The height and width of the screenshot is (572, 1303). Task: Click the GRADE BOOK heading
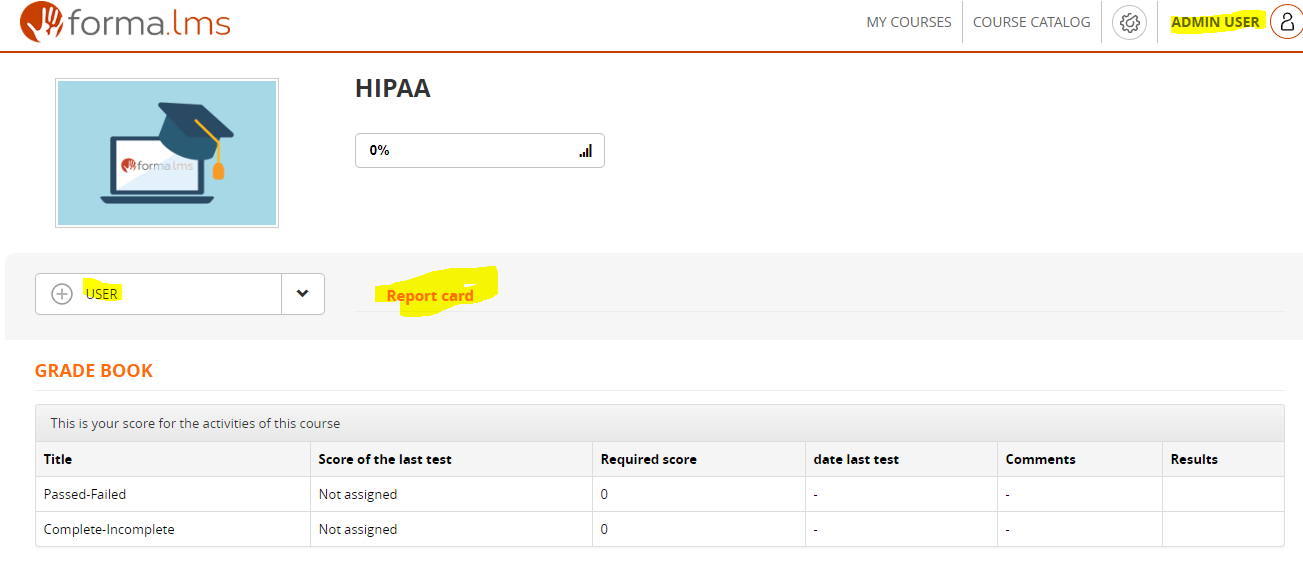click(x=94, y=371)
